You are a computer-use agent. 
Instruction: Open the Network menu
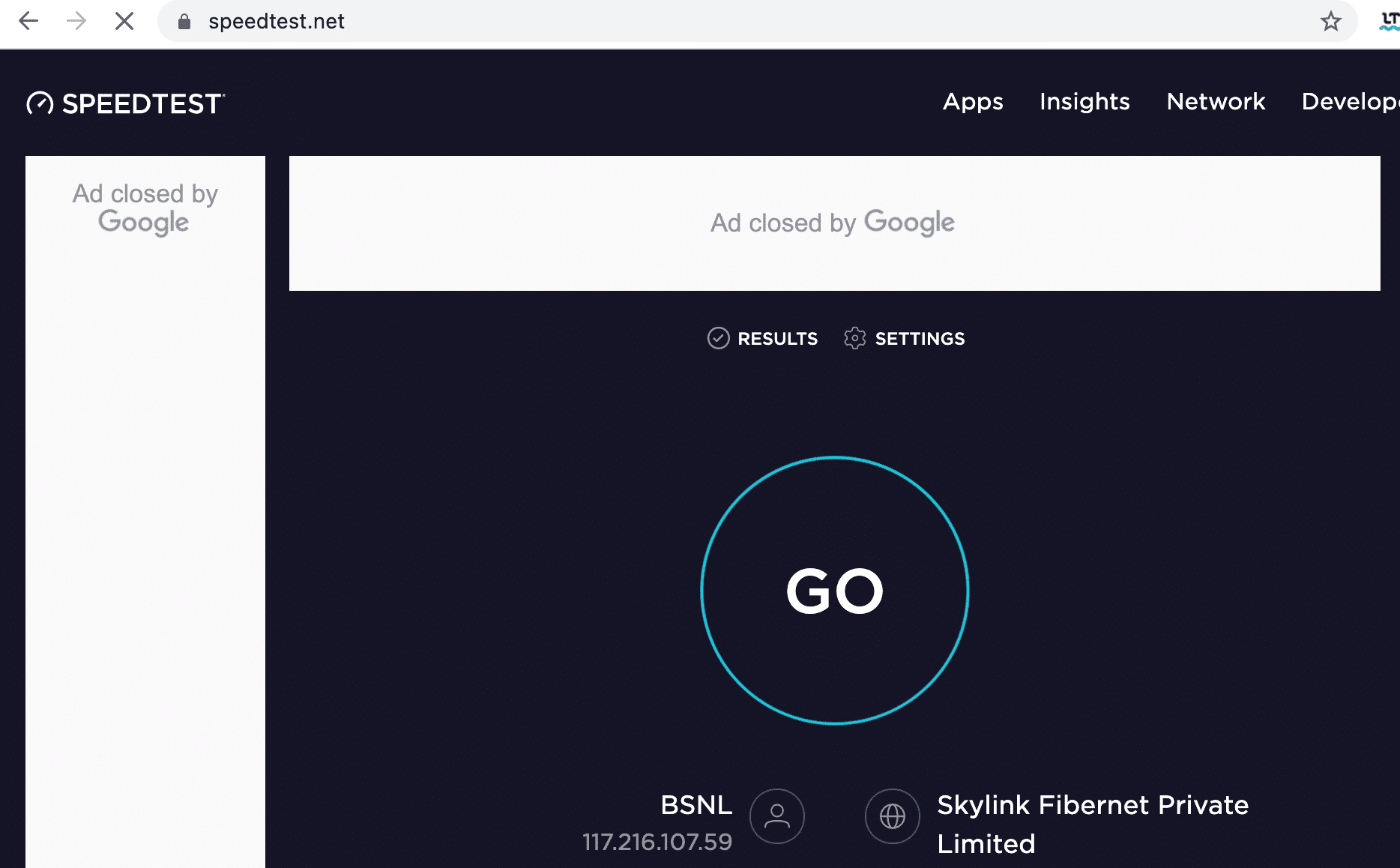click(x=1215, y=102)
